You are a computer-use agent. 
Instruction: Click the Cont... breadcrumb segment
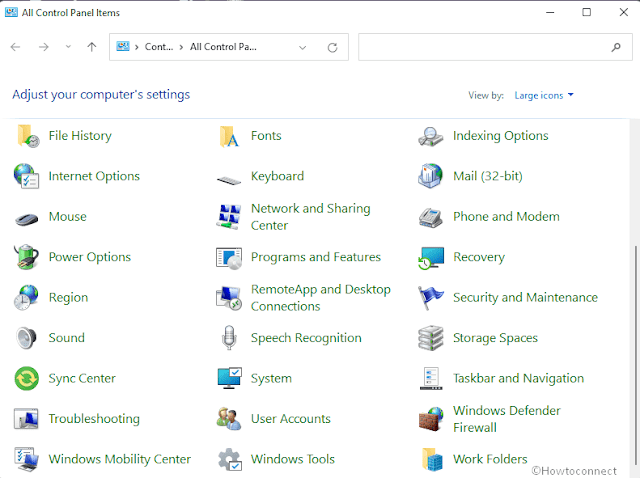click(x=159, y=47)
